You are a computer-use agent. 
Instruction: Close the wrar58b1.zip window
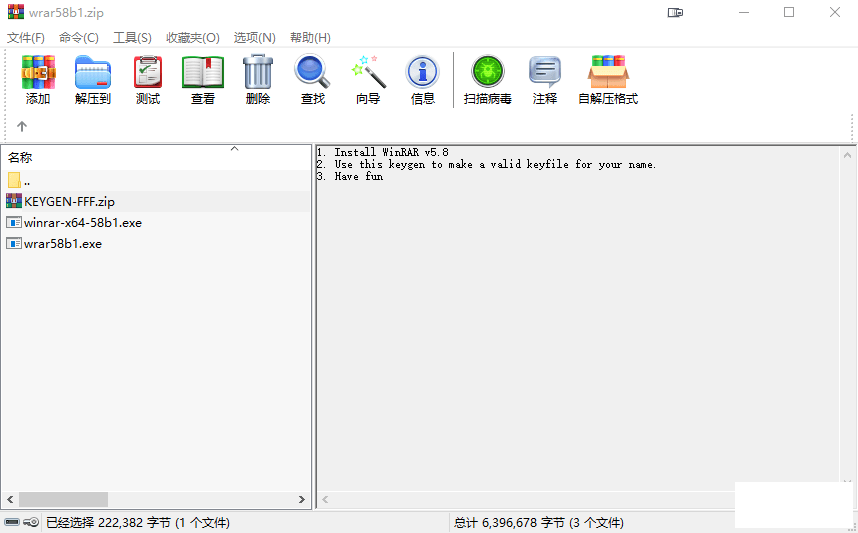coord(834,12)
